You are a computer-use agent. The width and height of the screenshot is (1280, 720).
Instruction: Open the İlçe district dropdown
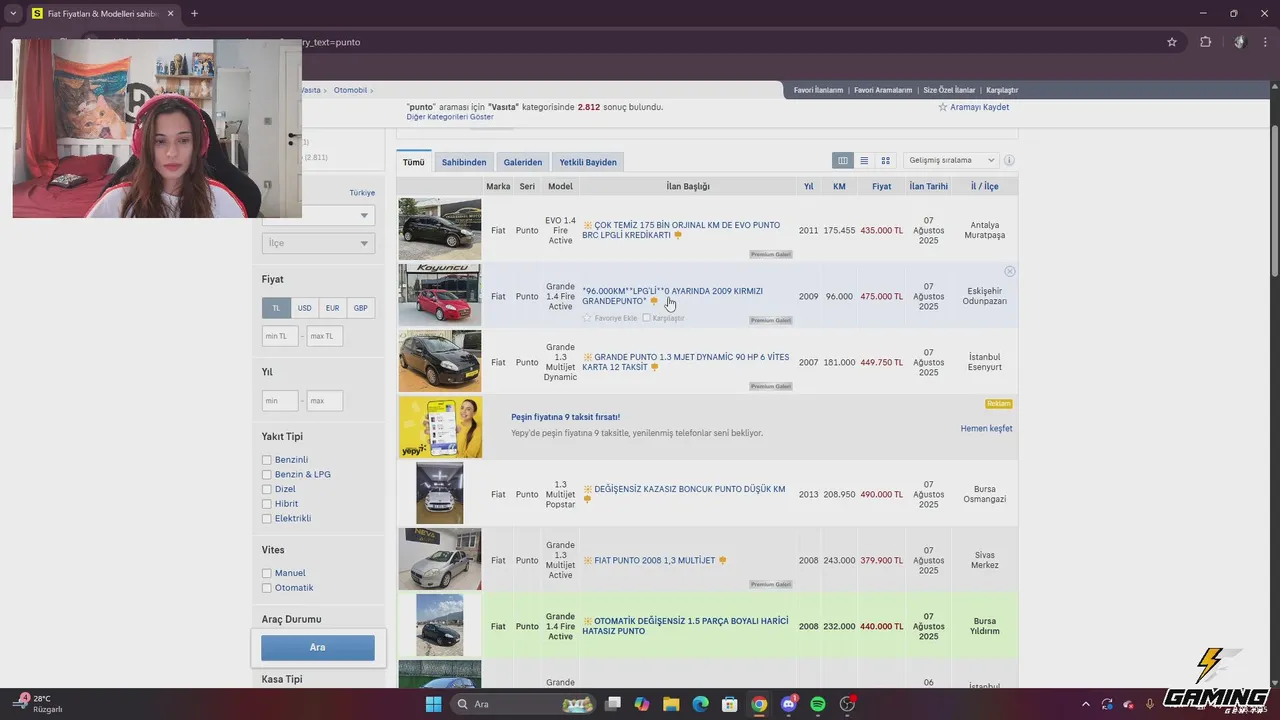click(318, 243)
